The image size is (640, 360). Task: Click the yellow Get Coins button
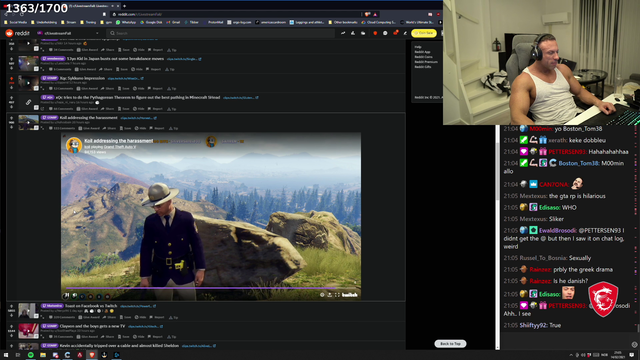point(424,33)
